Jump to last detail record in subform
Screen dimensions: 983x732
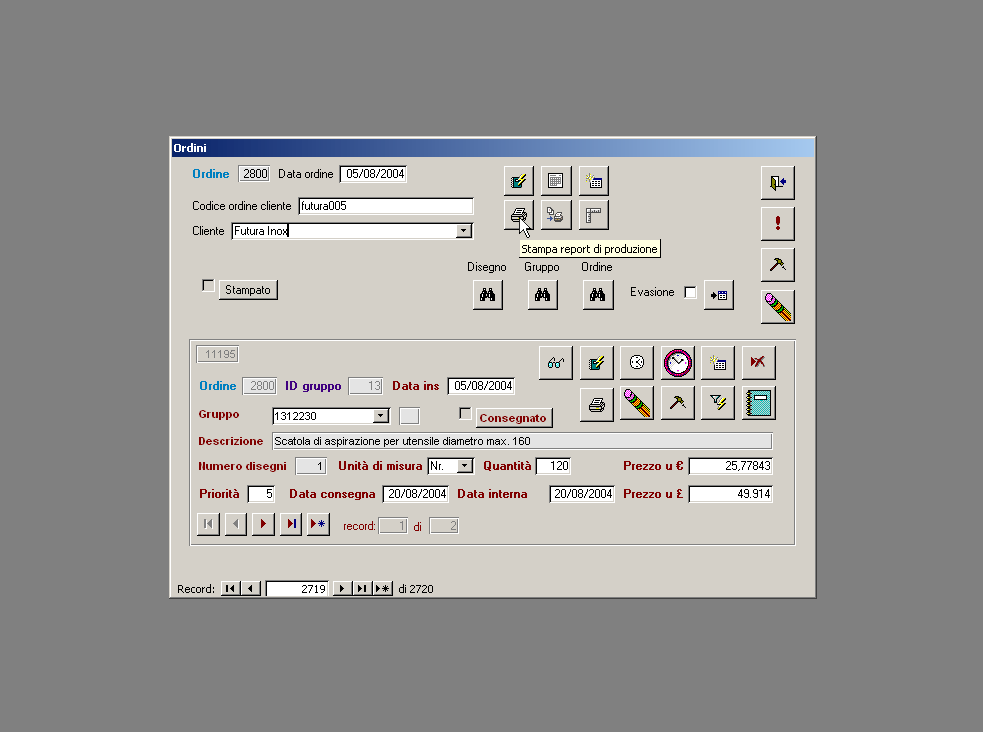[291, 524]
